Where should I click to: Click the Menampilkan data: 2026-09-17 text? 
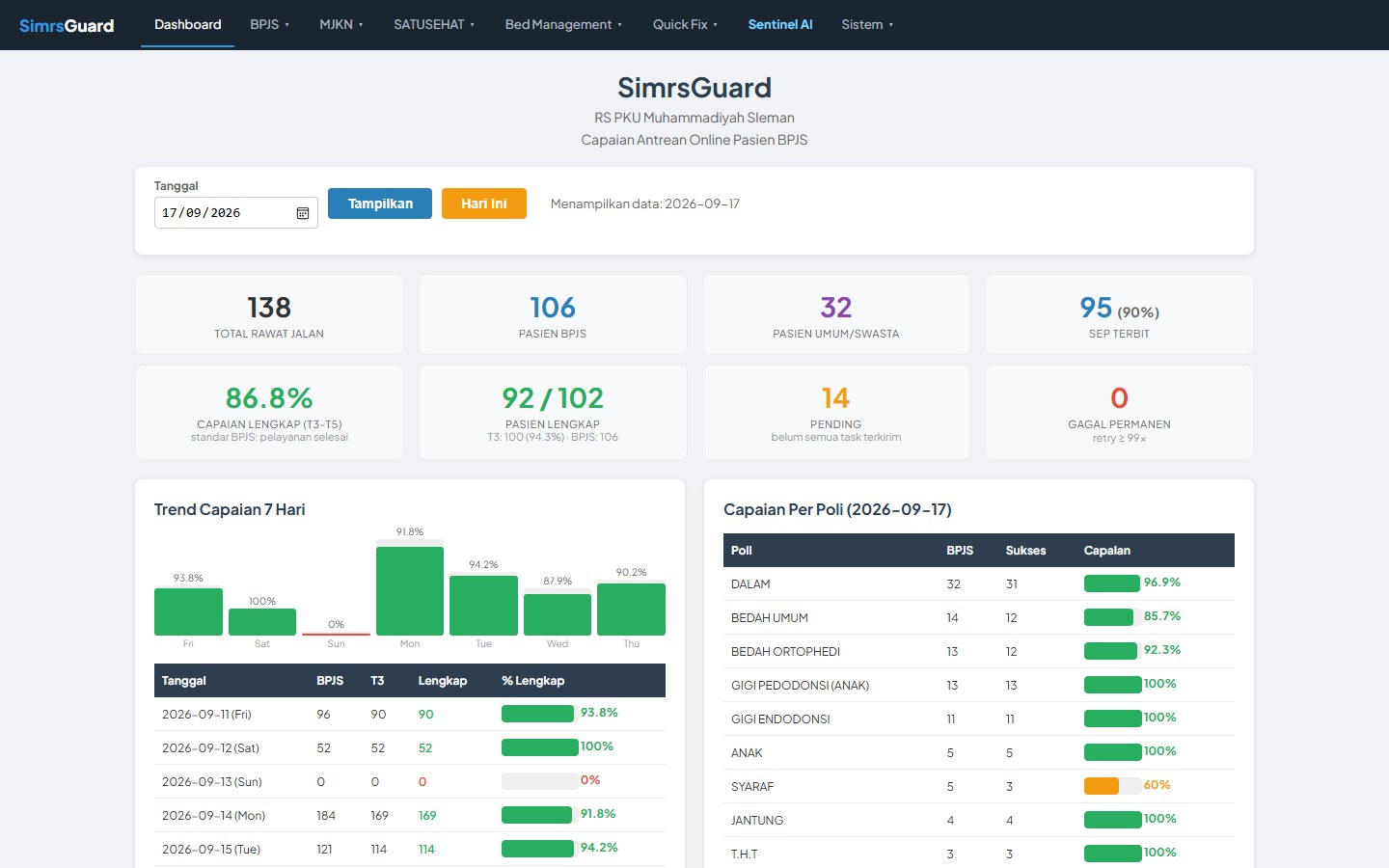pyautogui.click(x=645, y=203)
